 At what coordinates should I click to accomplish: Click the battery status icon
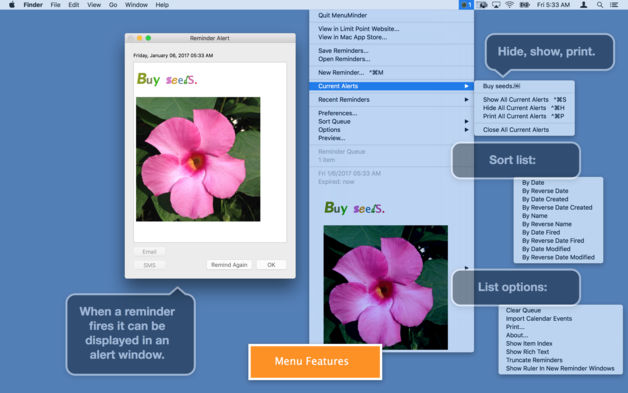525,5
